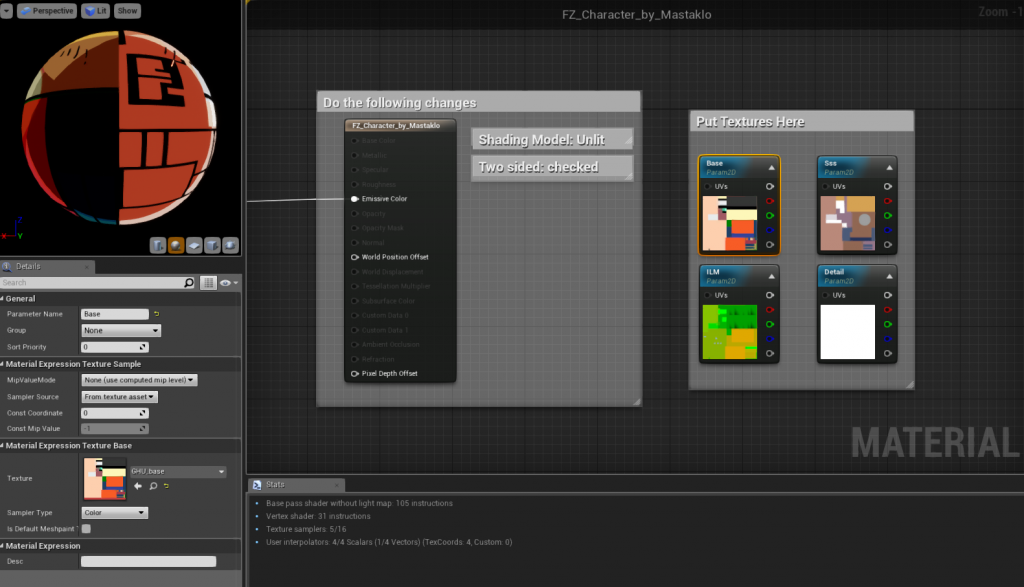Image resolution: width=1024 pixels, height=587 pixels.
Task: Browse to GHU_base asset with magnifier icon
Action: 153,486
